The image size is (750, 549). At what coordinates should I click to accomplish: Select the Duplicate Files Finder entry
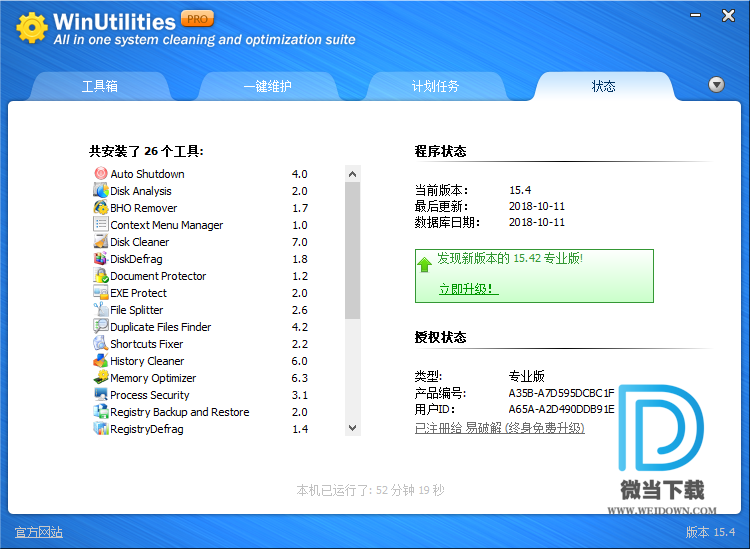click(x=201, y=327)
